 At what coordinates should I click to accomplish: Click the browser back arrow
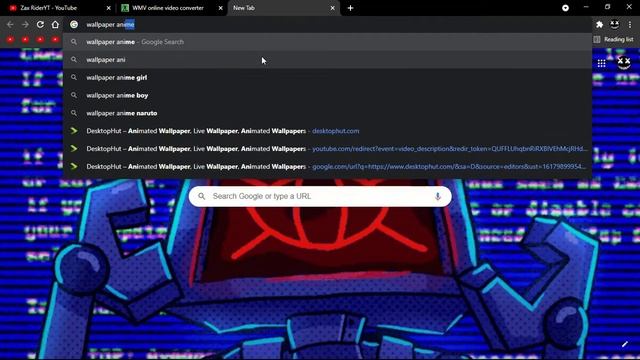click(10, 24)
